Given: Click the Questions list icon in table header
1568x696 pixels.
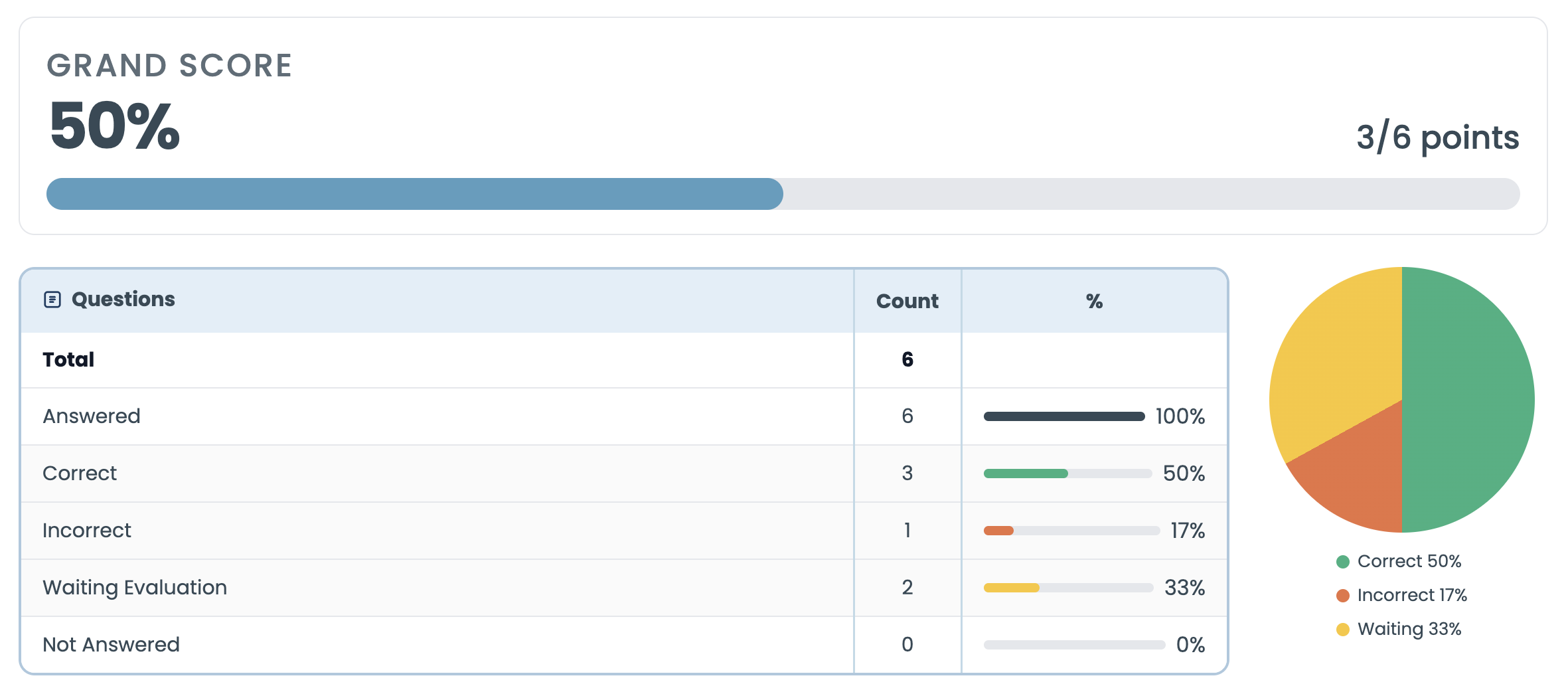Looking at the screenshot, I should (x=52, y=300).
